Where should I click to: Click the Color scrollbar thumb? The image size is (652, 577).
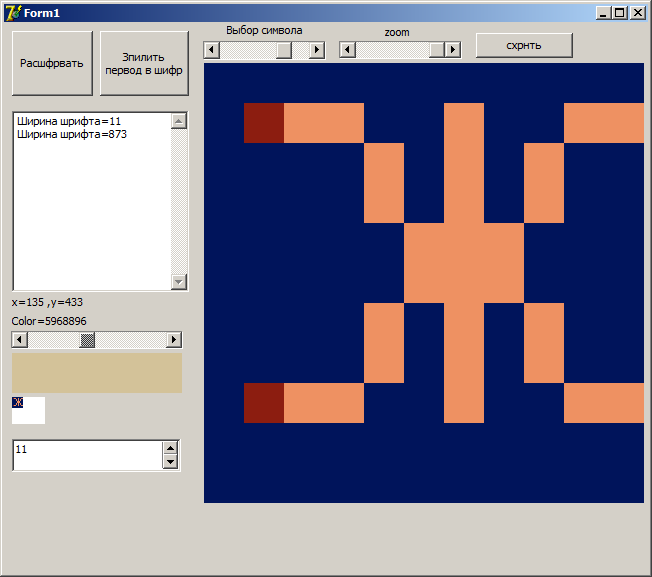click(87, 340)
